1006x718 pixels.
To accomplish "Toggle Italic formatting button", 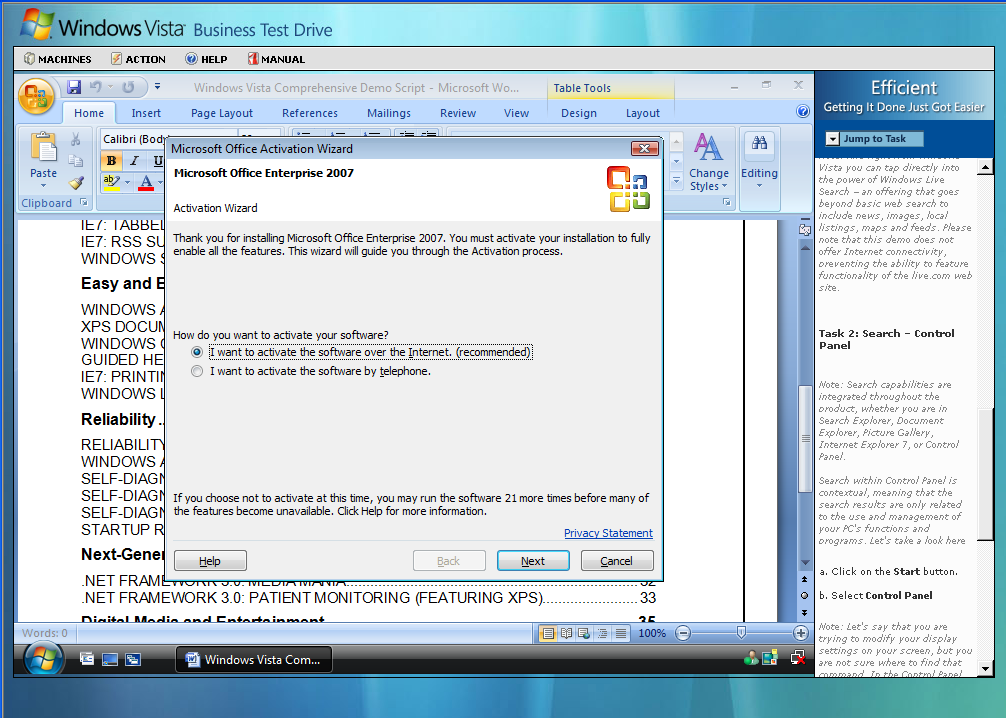I will click(x=134, y=160).
